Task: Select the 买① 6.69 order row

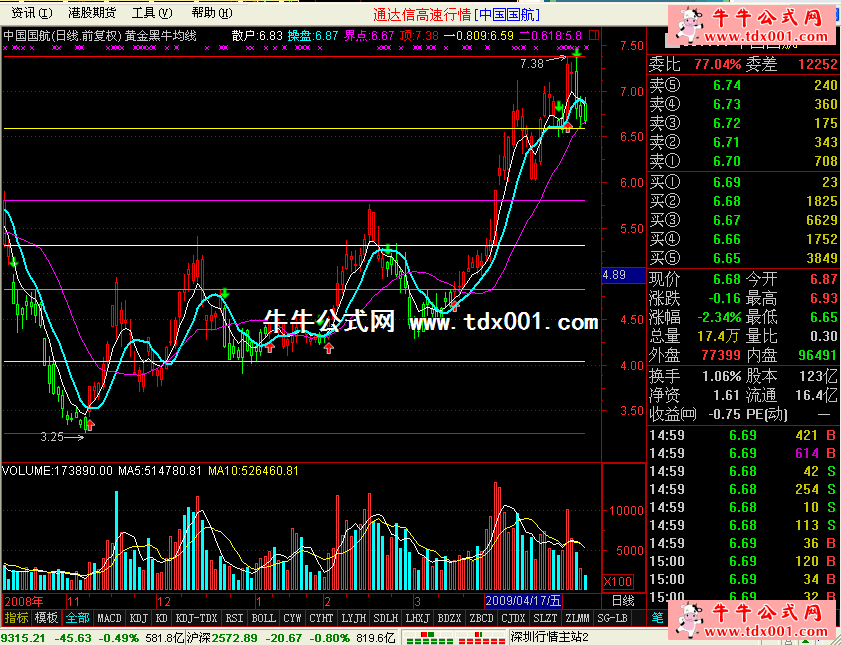Action: click(x=743, y=182)
